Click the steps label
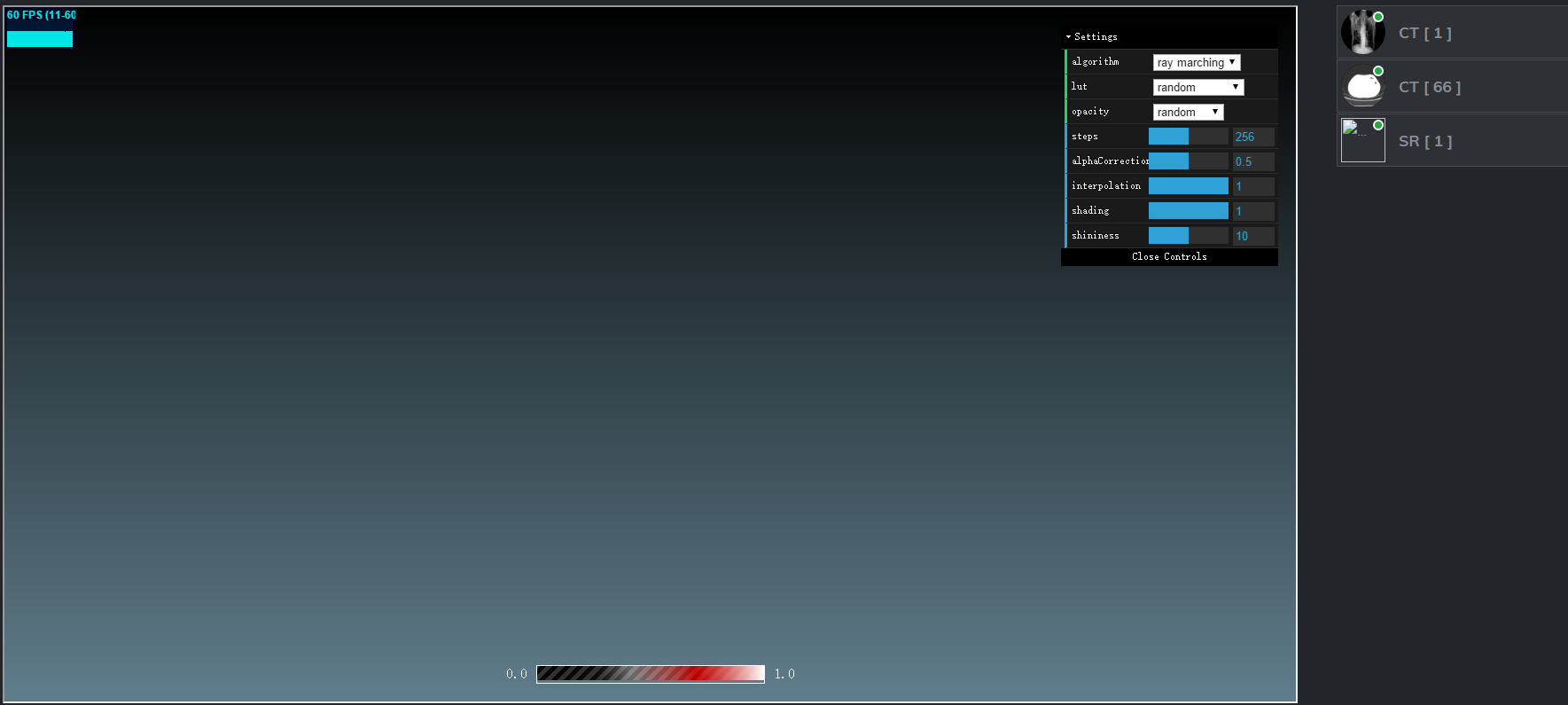Screen dimensions: 1568x705 pos(1085,137)
